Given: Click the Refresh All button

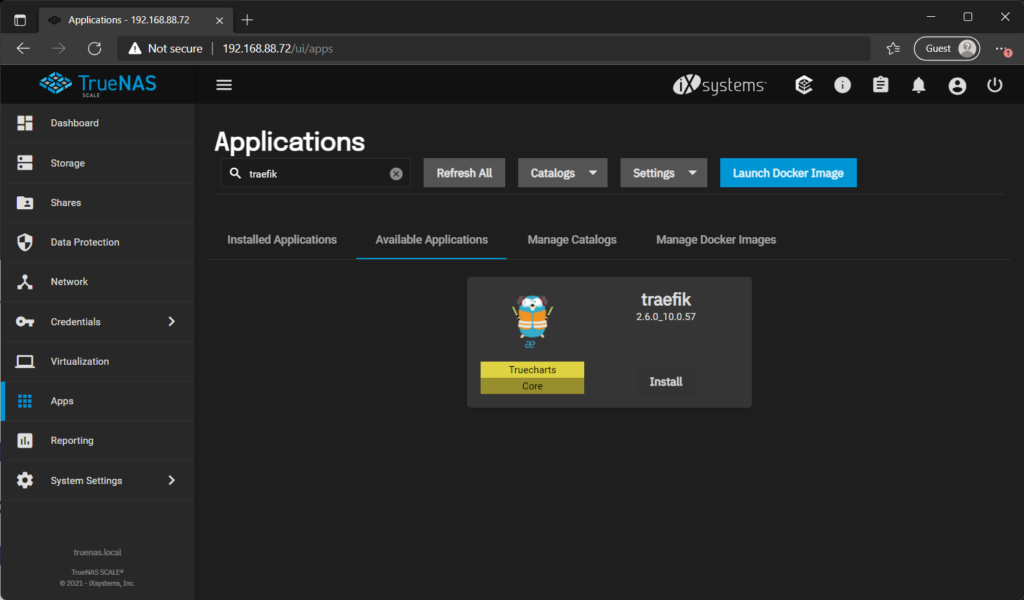Looking at the screenshot, I should [x=464, y=173].
